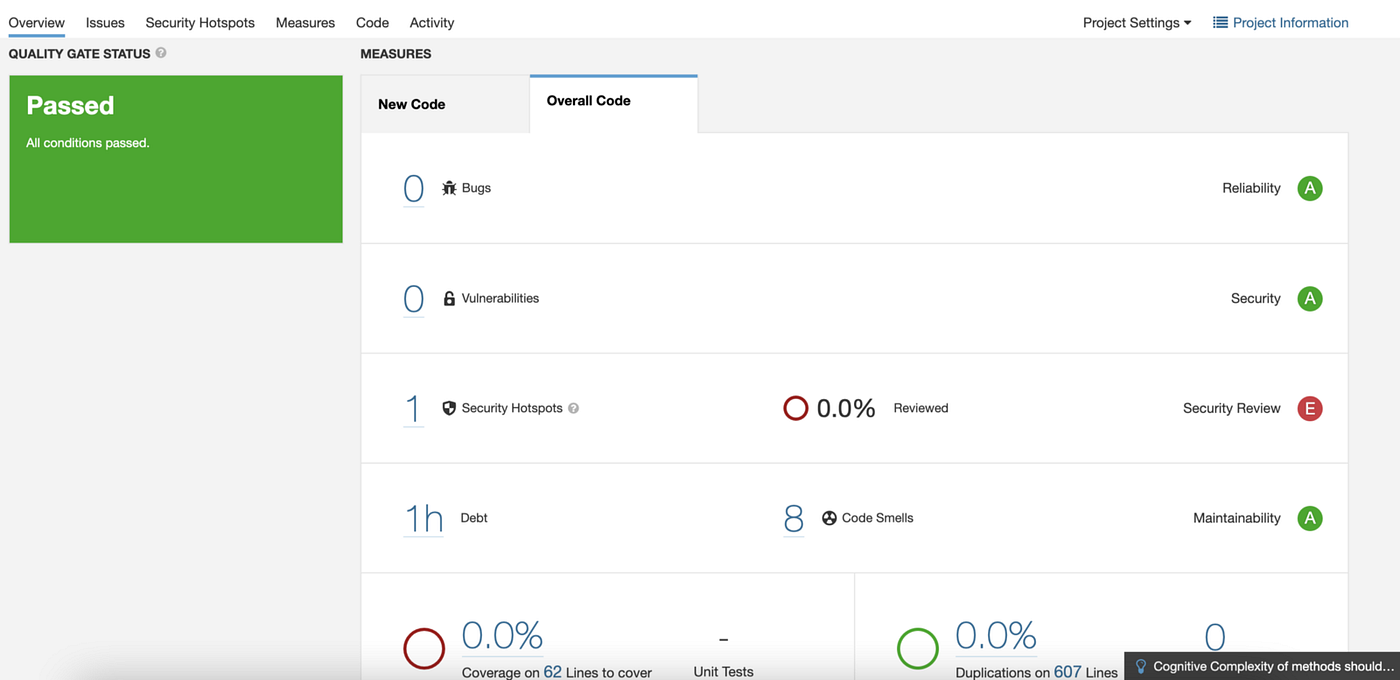The height and width of the screenshot is (680, 1400).
Task: Click the Security Hotspots help icon
Action: pos(573,408)
